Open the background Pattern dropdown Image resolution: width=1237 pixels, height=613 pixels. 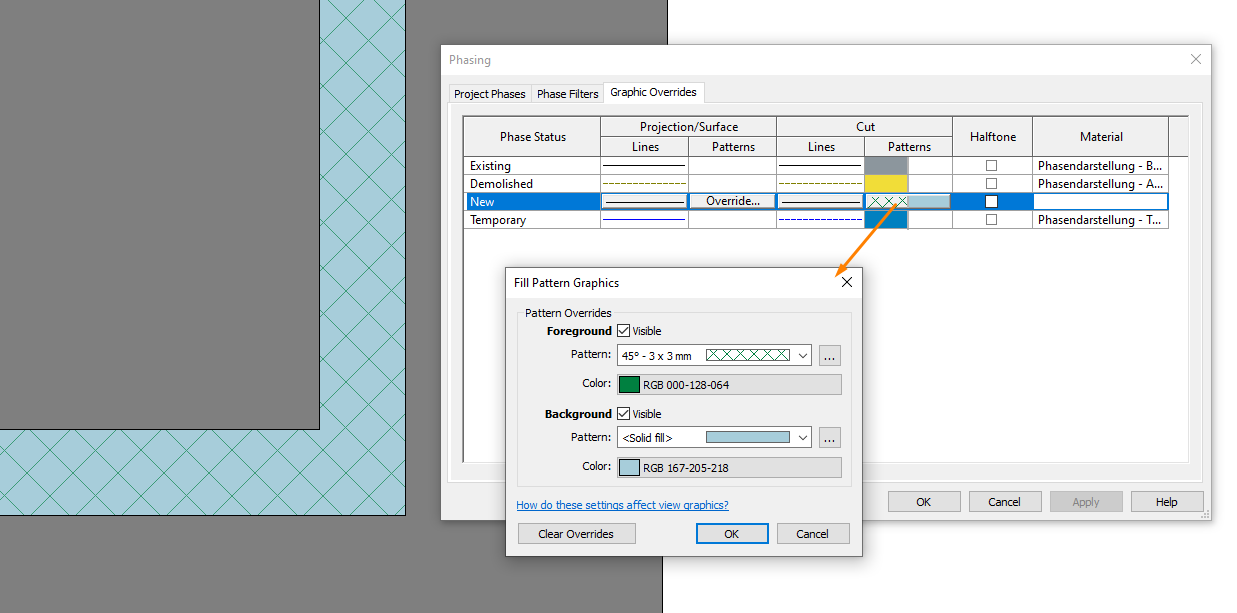[802, 437]
